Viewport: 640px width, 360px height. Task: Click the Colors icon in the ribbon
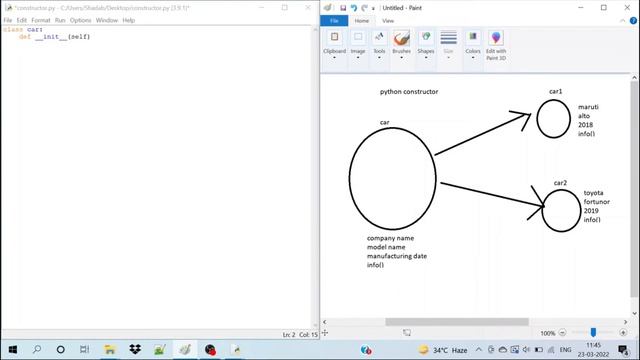pos(473,37)
